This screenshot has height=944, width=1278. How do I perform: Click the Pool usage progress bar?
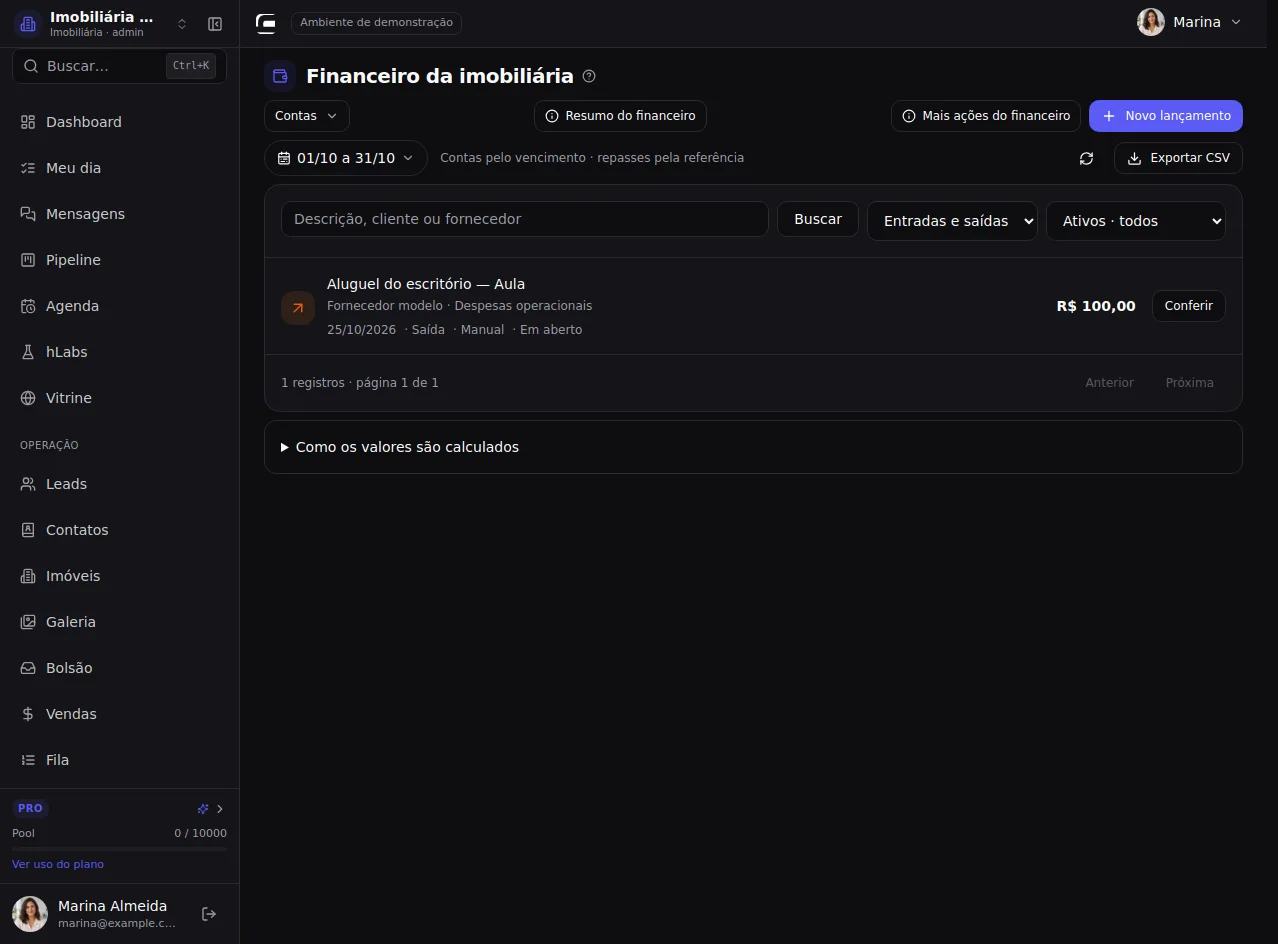[119, 849]
